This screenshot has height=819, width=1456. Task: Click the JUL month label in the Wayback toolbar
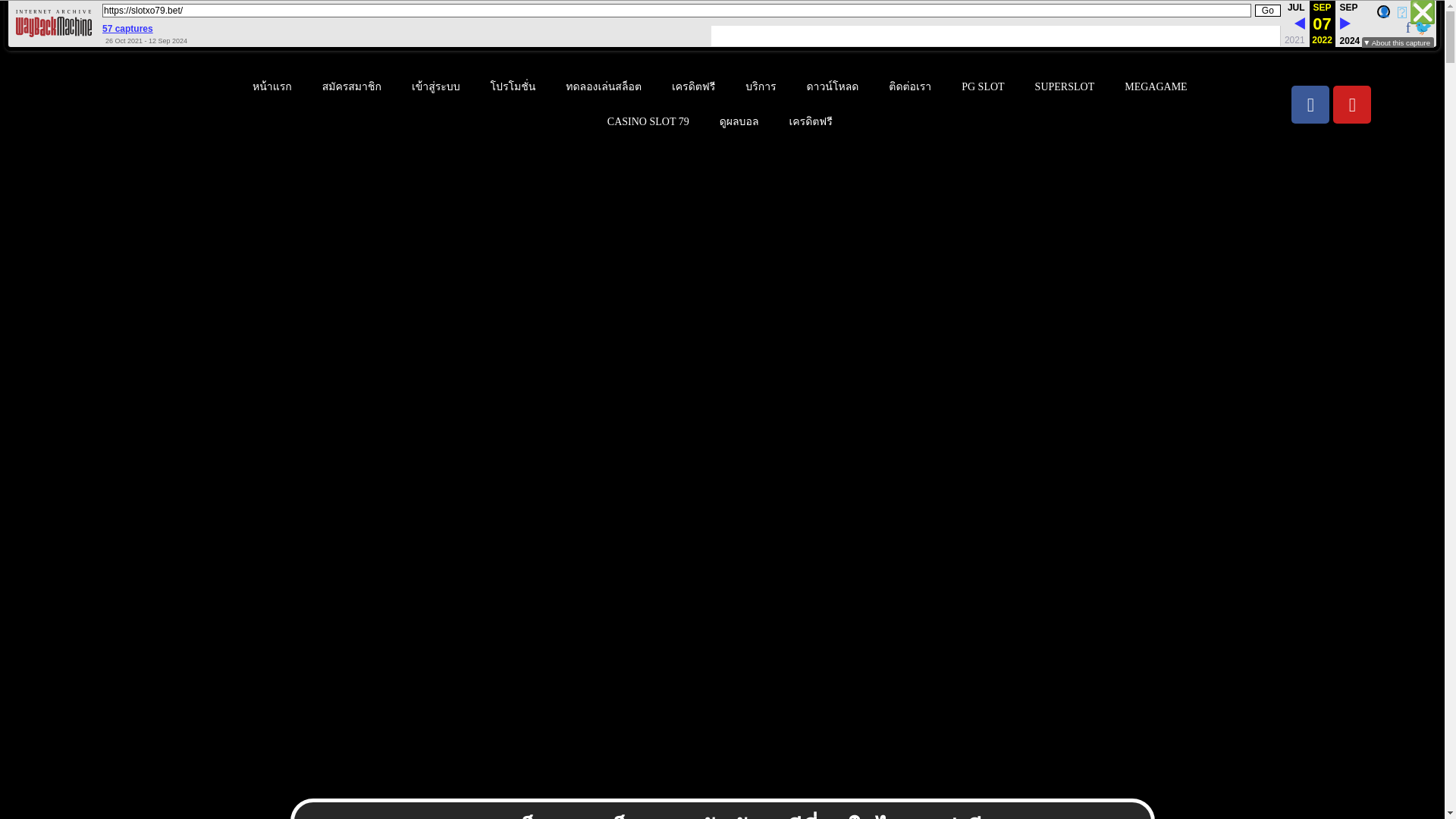[x=1296, y=8]
